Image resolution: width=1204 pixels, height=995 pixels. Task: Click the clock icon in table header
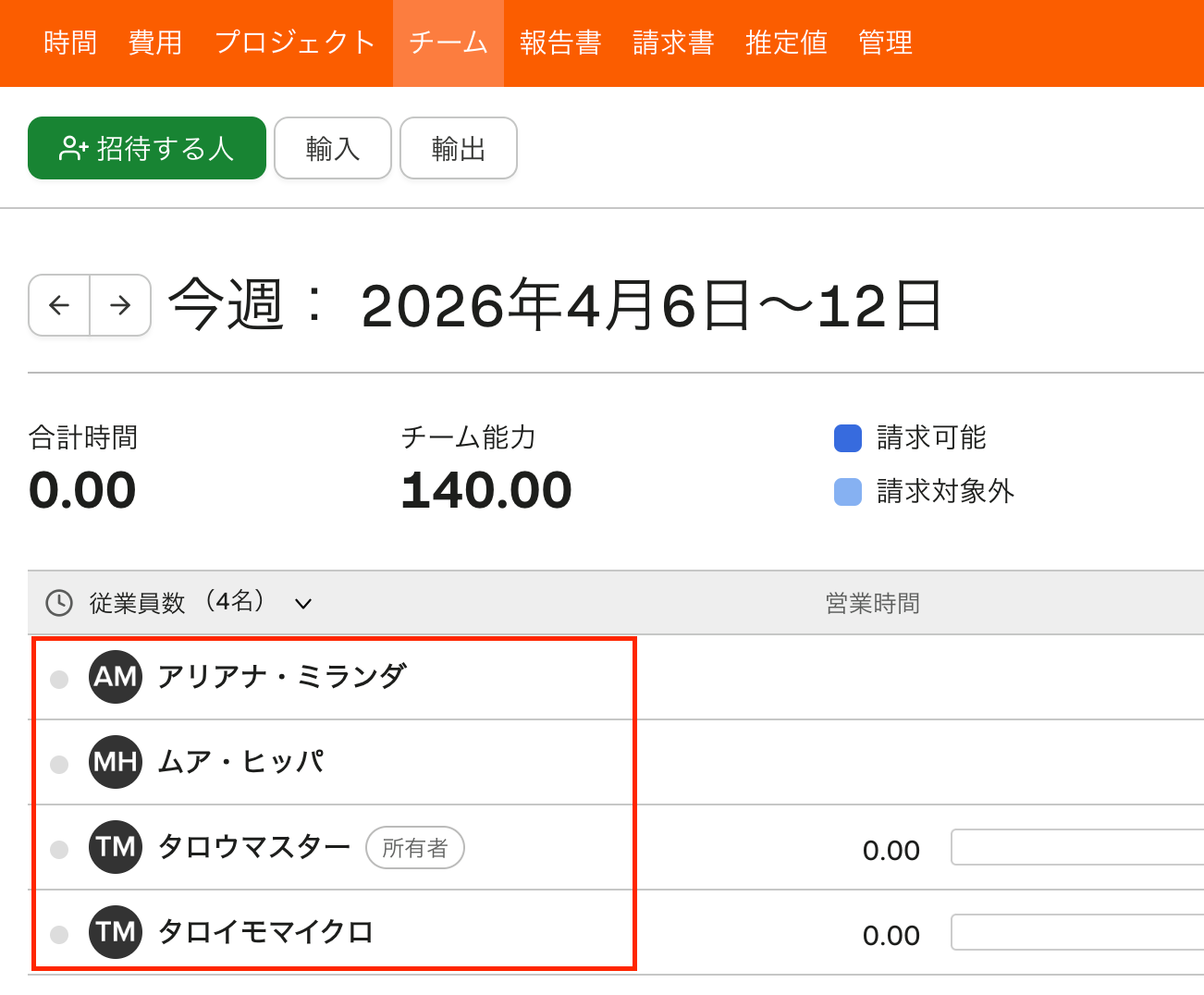(59, 603)
